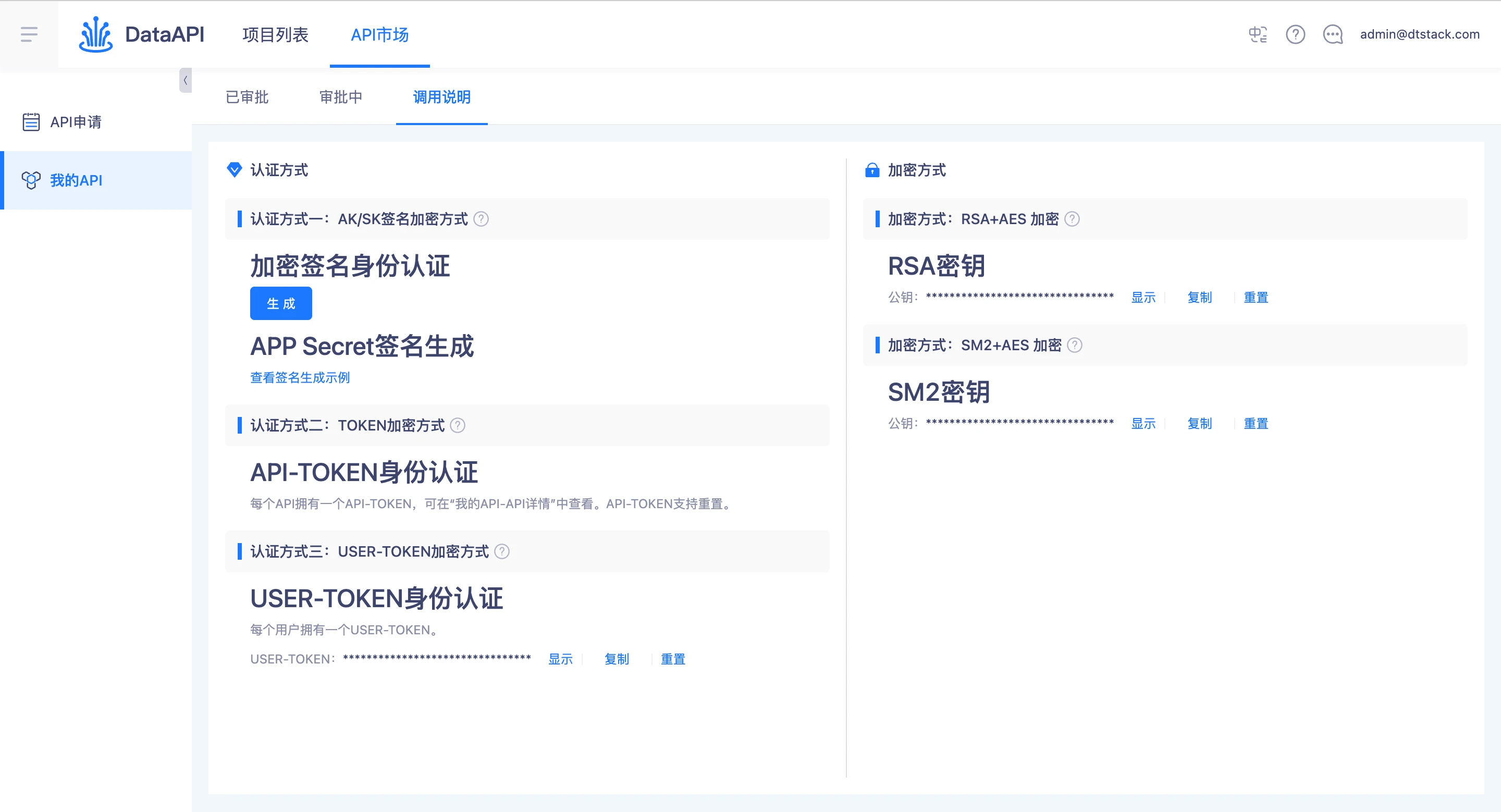
Task: Copy the RSA public key
Action: pyautogui.click(x=1200, y=297)
